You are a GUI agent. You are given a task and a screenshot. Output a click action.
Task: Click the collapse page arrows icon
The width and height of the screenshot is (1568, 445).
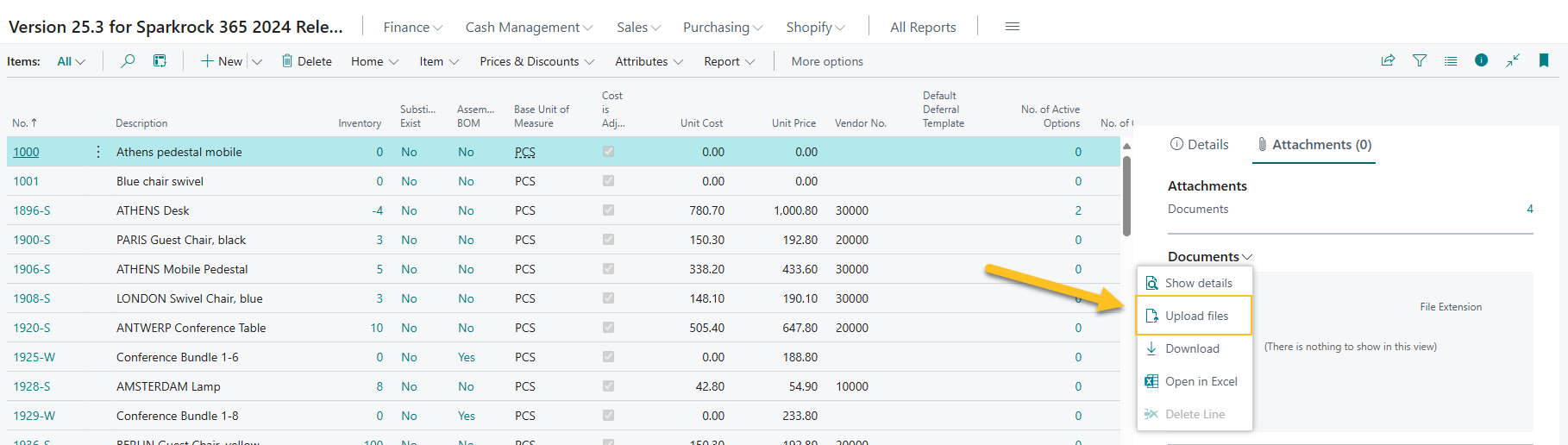[x=1513, y=60]
